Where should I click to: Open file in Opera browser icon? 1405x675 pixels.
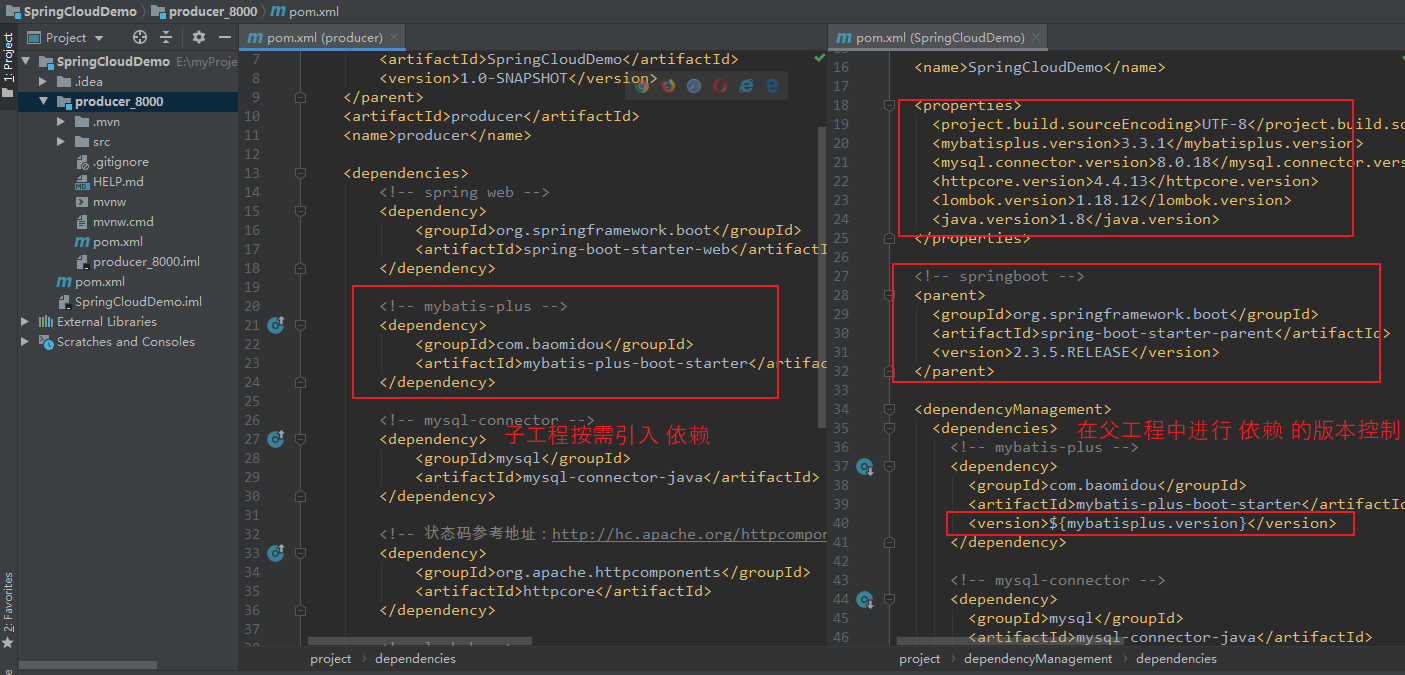720,86
